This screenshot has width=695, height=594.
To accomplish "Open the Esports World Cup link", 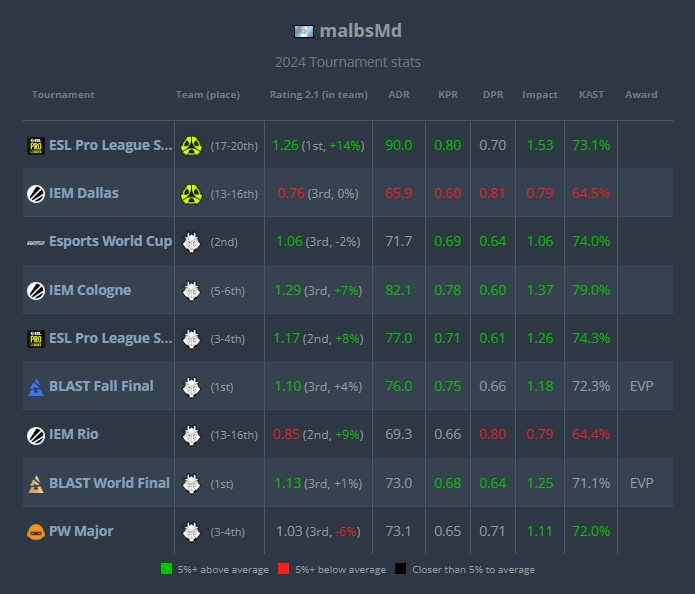I will pyautogui.click(x=110, y=242).
